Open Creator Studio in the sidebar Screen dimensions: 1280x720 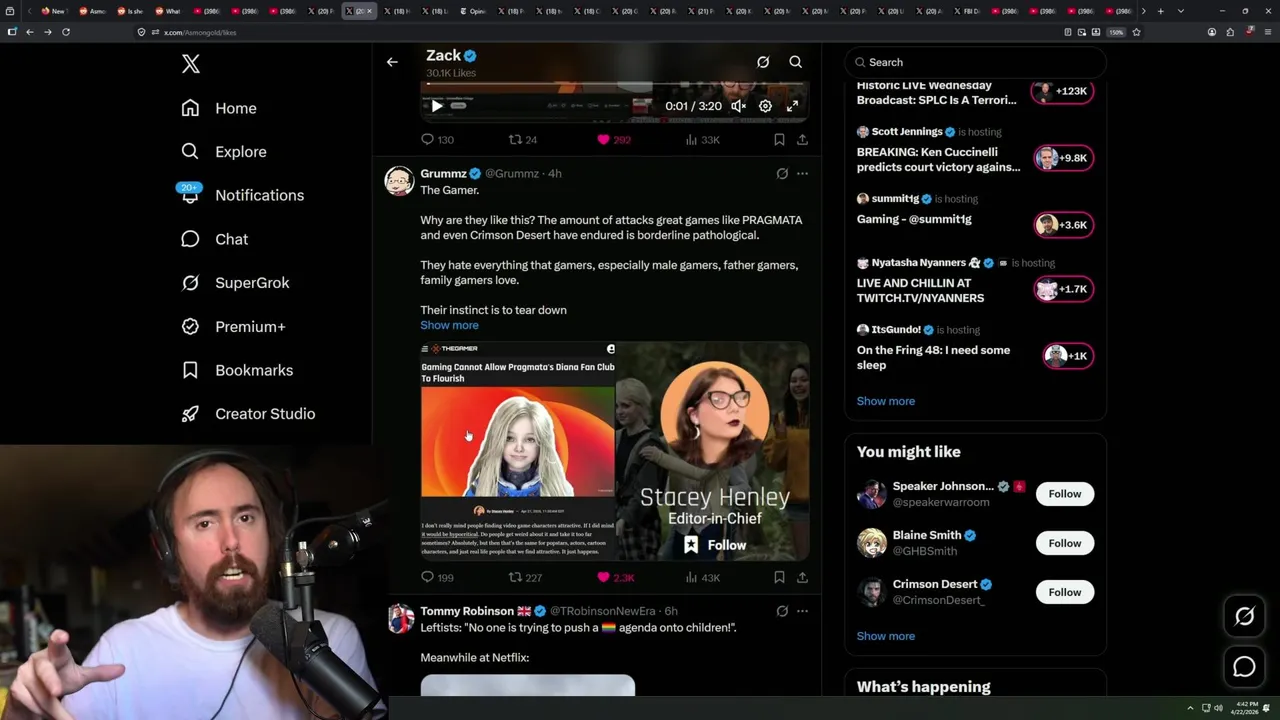pos(247,414)
